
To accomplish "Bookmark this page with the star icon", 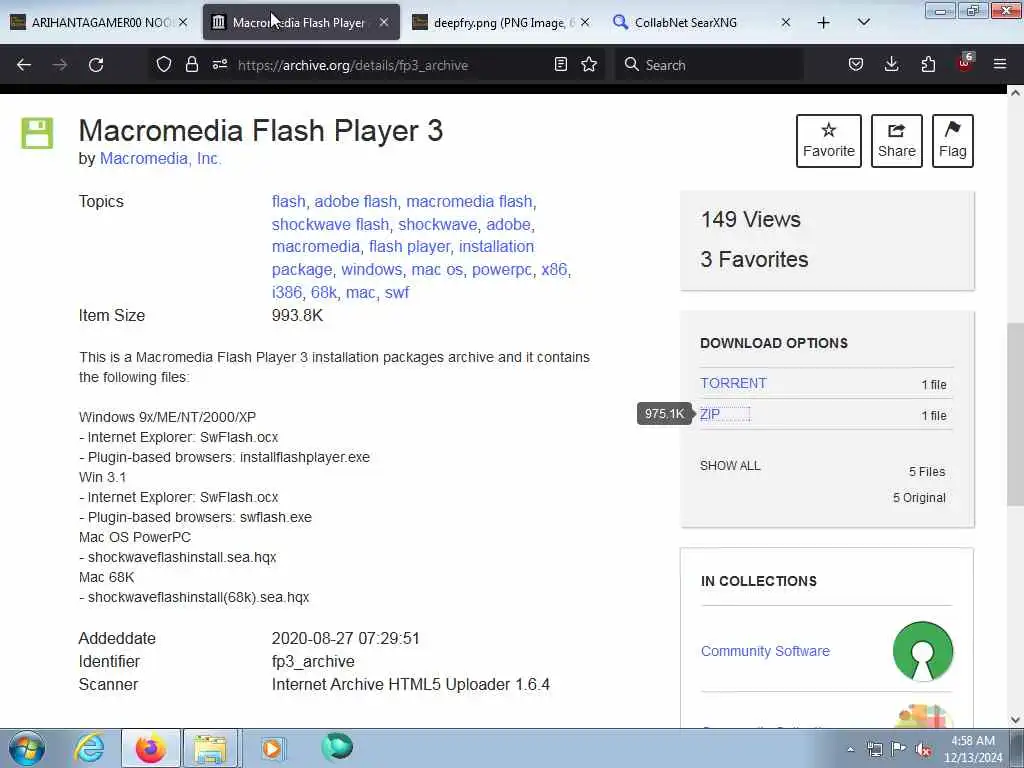I will tap(589, 64).
